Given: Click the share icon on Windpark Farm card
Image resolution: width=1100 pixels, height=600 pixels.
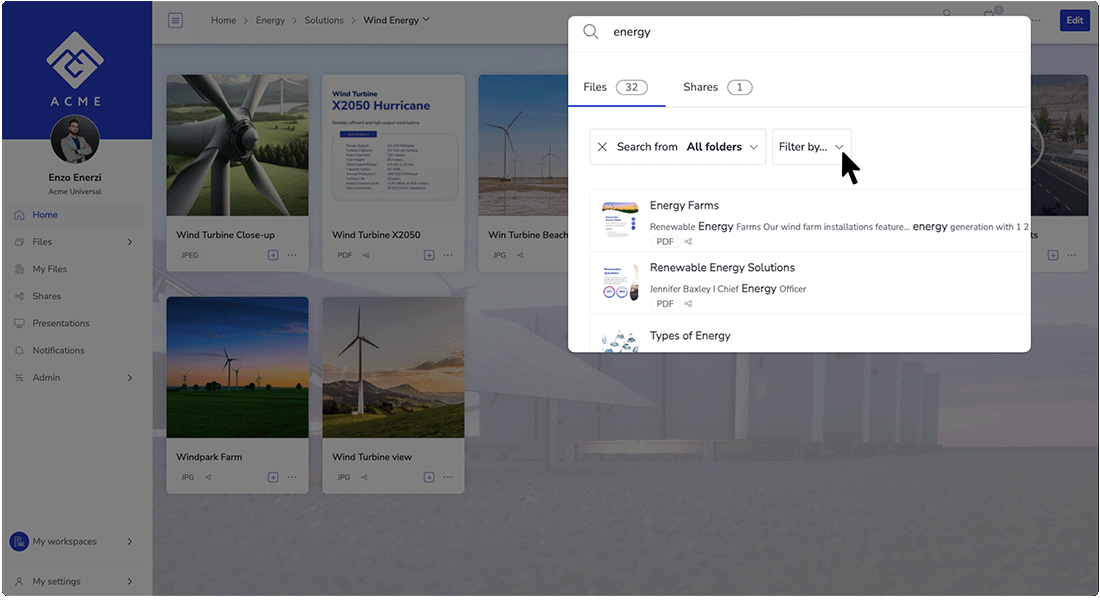Looking at the screenshot, I should (207, 477).
